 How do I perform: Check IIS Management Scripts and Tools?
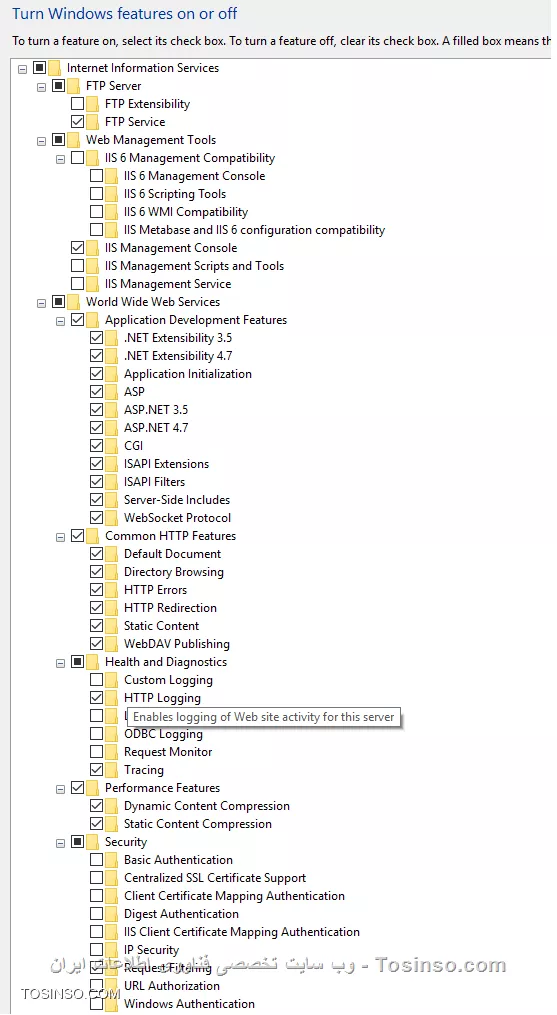(77, 266)
